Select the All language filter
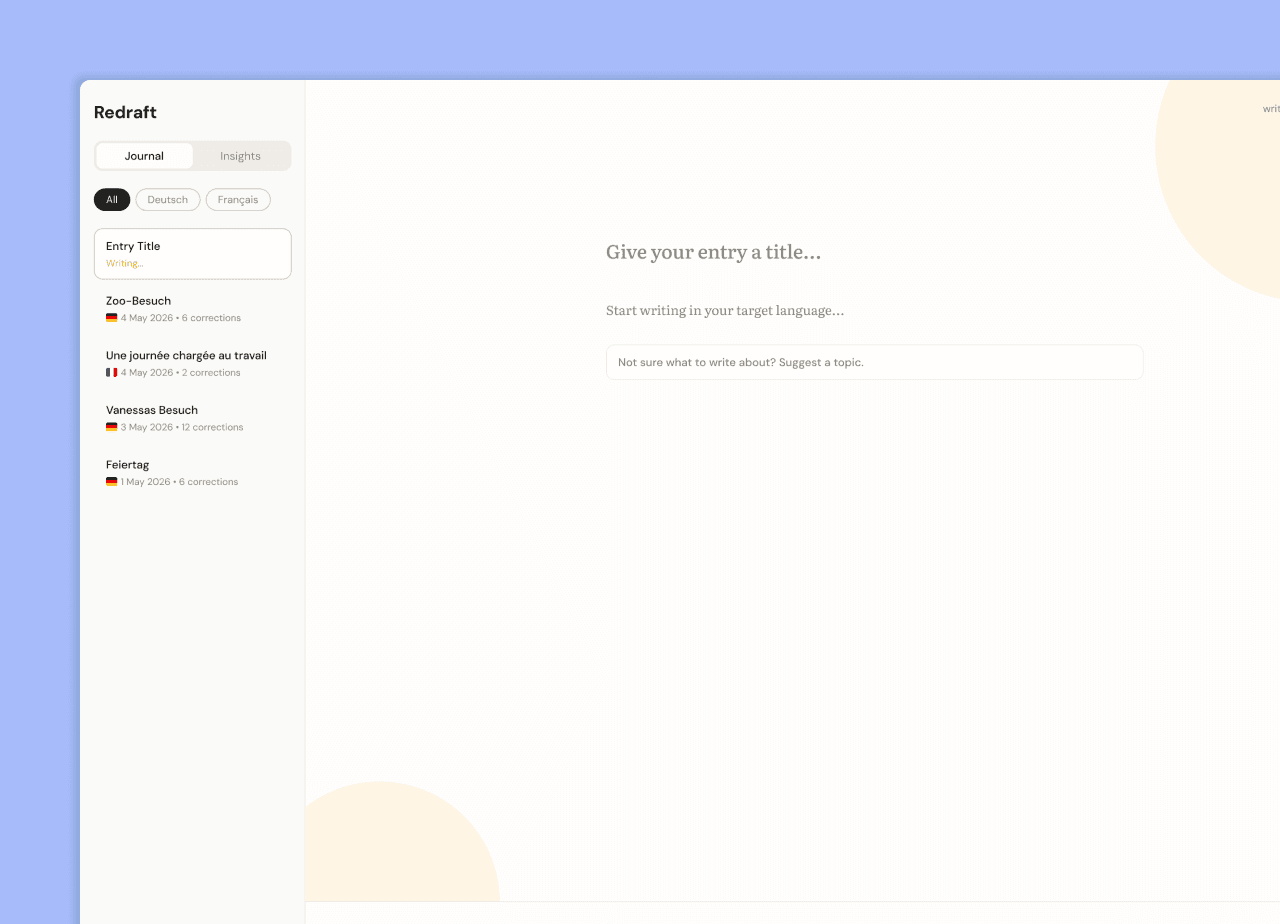 click(x=112, y=200)
